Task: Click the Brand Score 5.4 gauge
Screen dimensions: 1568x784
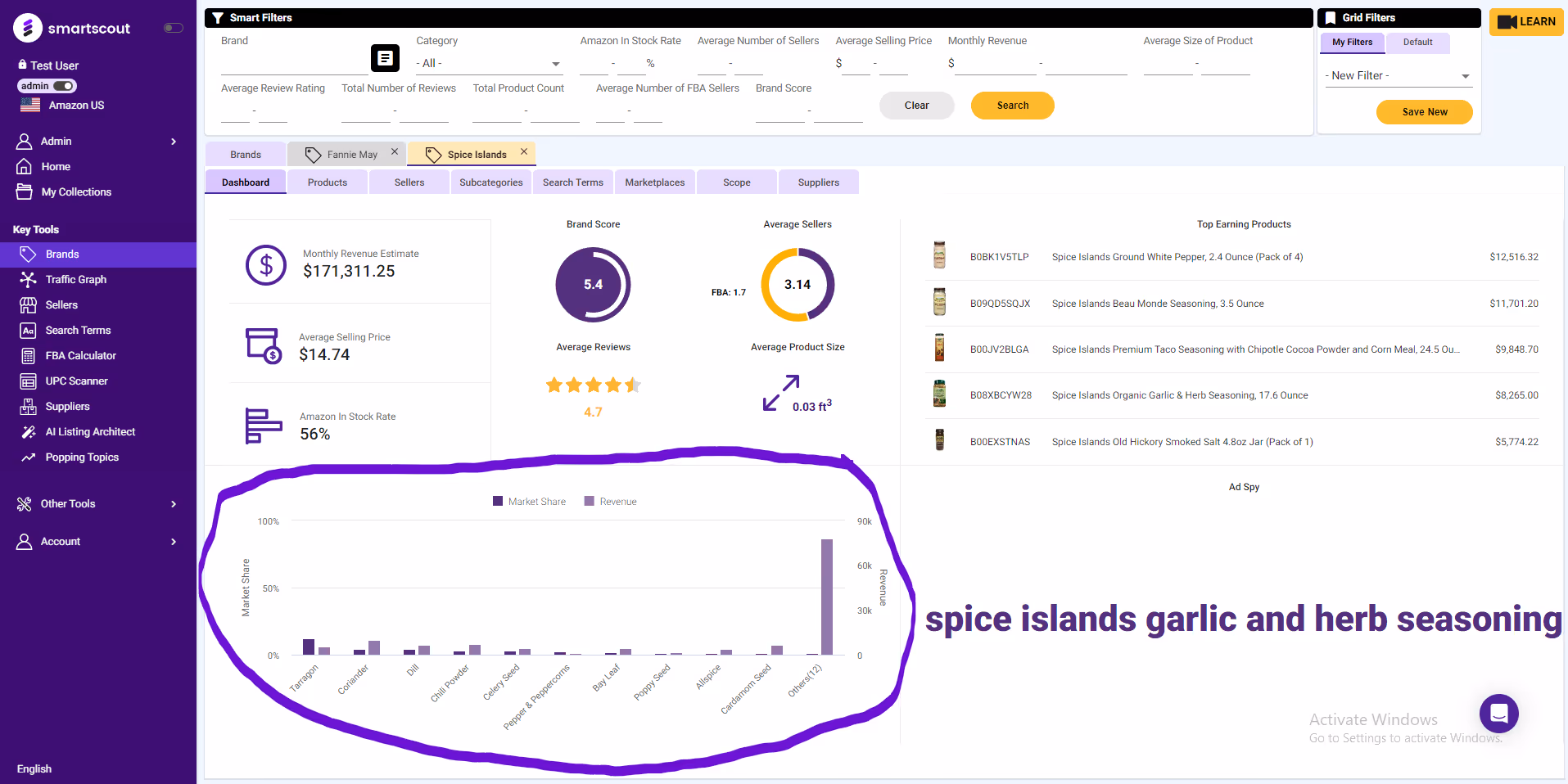Action: (x=593, y=285)
